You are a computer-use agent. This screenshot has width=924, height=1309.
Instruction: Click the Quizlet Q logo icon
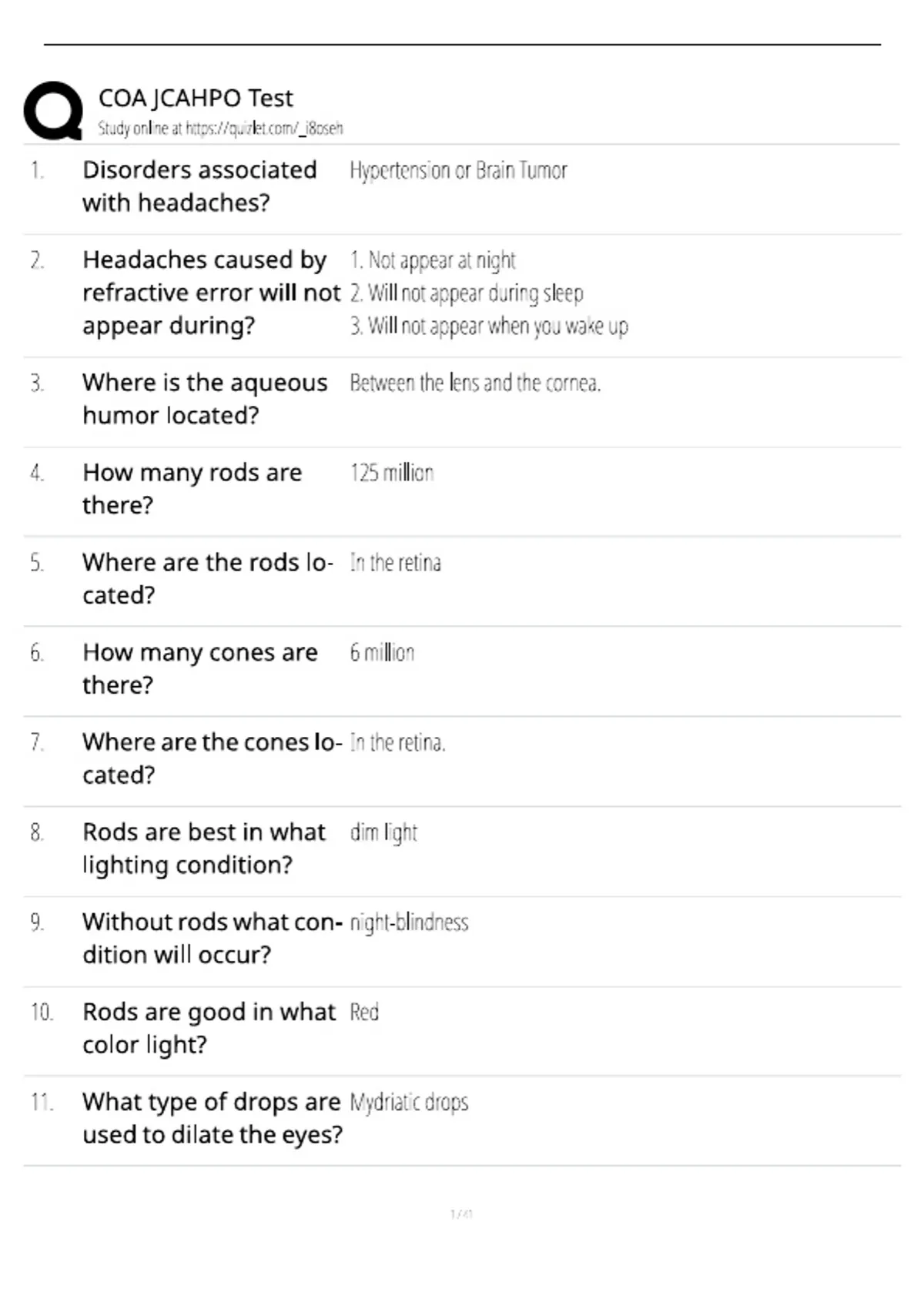(53, 111)
